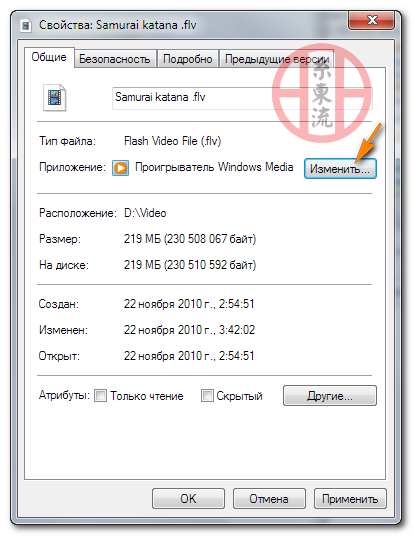
Task: Toggle the Скрытый attribute checkbox
Action: pos(207,396)
